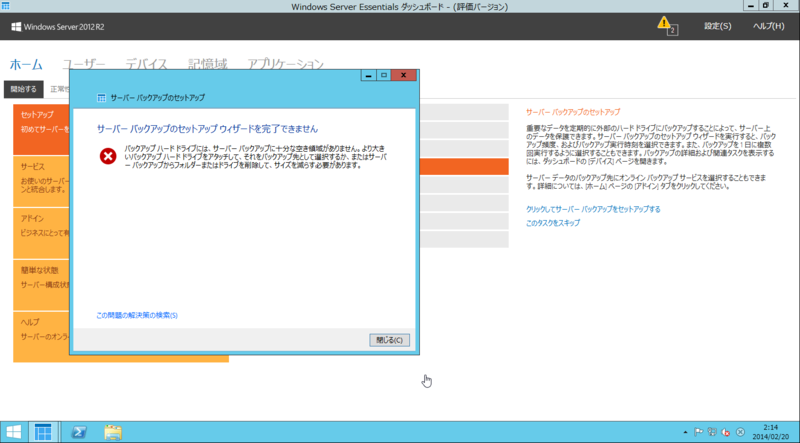Image resolution: width=800 pixels, height=443 pixels.
Task: Click この問題の解決策の検索(S) link
Action: click(x=137, y=315)
